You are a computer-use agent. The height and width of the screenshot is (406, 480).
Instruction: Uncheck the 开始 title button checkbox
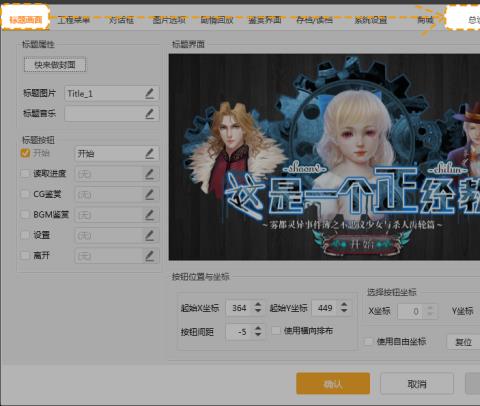tap(25, 153)
